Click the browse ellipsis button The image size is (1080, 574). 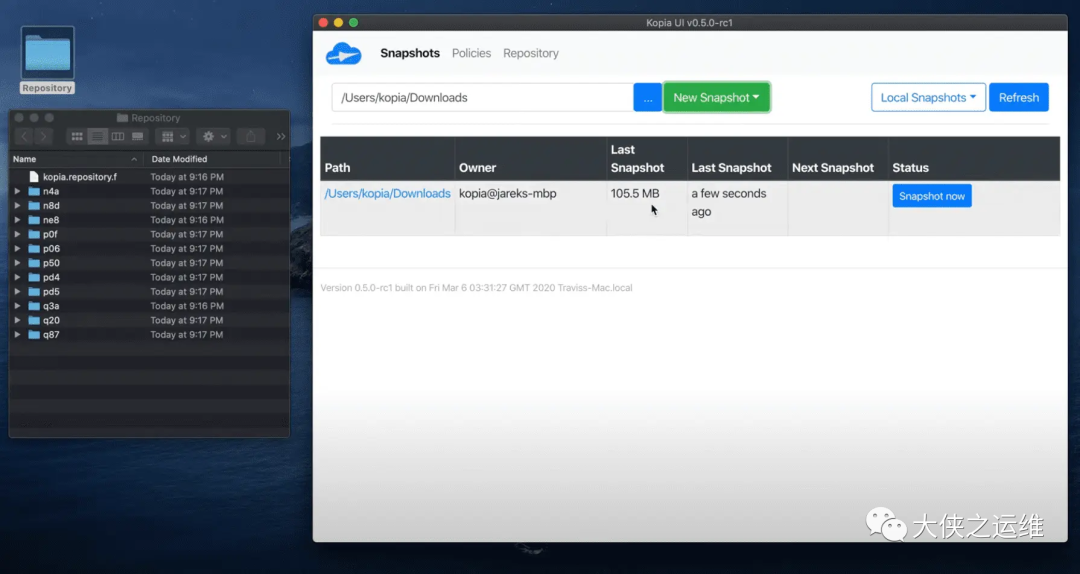[x=647, y=98]
